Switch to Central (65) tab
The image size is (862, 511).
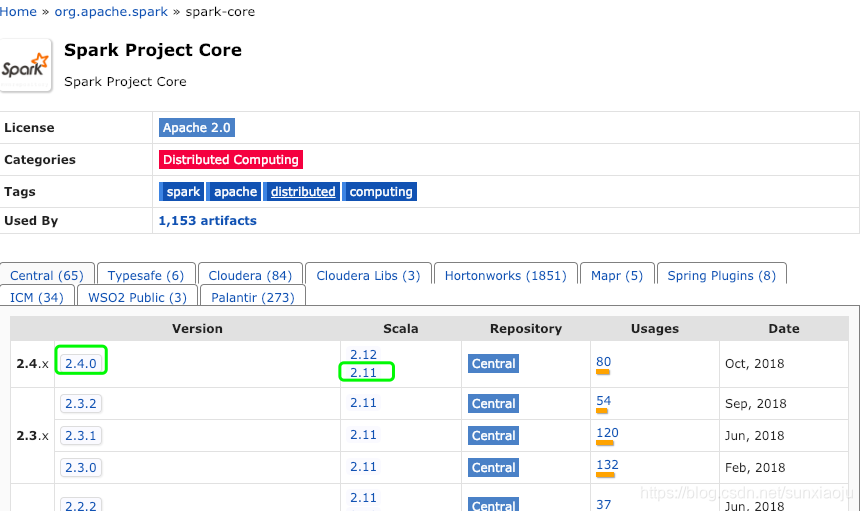point(47,275)
